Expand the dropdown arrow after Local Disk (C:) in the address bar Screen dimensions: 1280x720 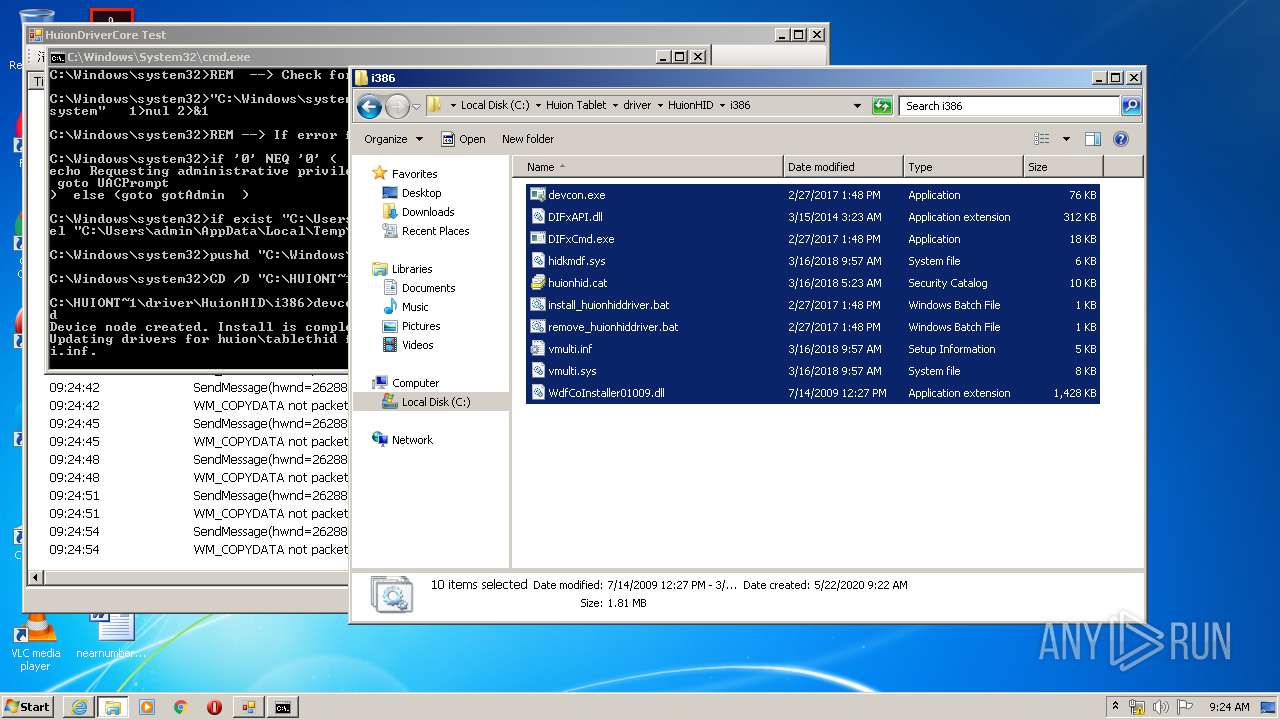coord(538,105)
